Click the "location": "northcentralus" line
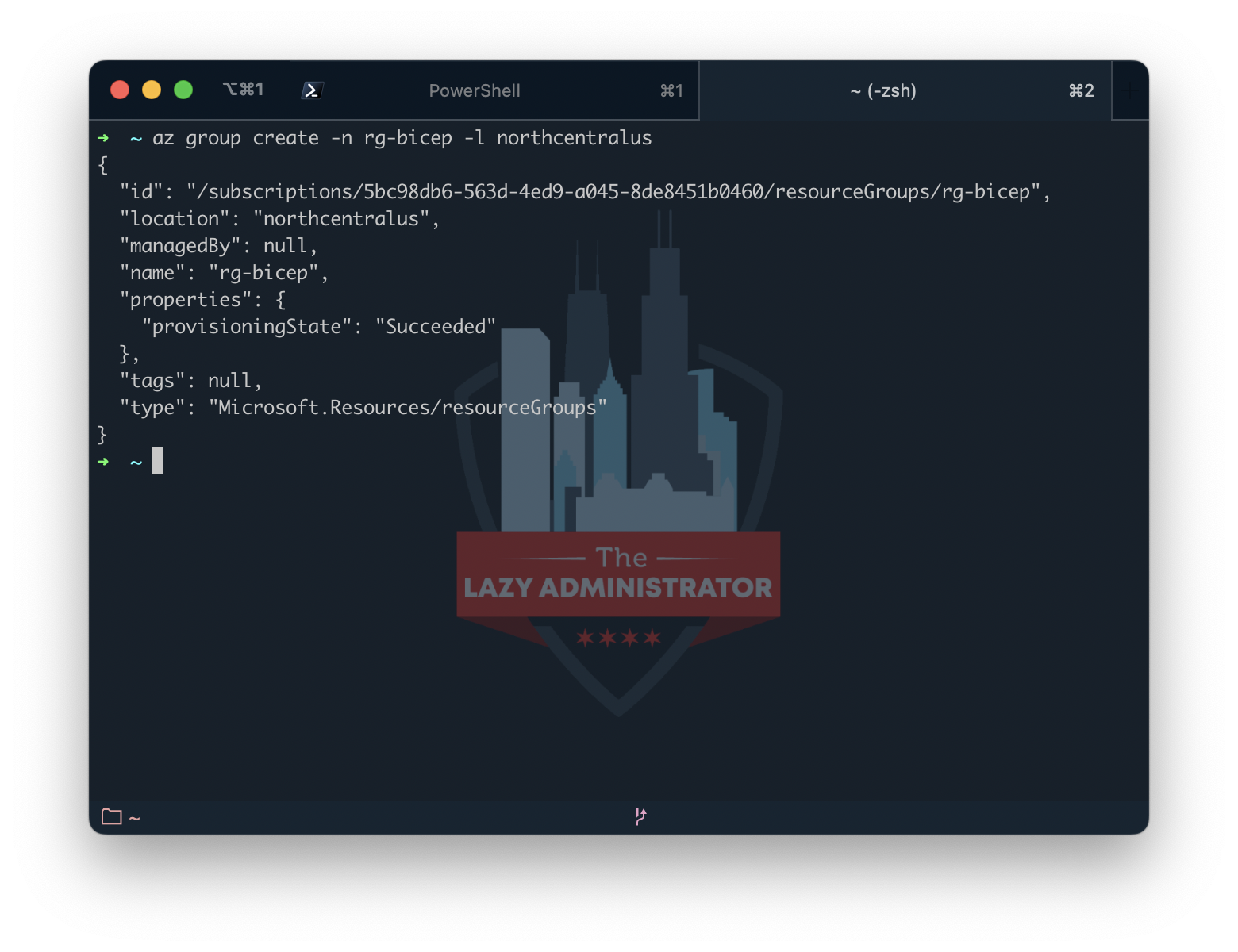The width and height of the screenshot is (1238, 952). [279, 219]
